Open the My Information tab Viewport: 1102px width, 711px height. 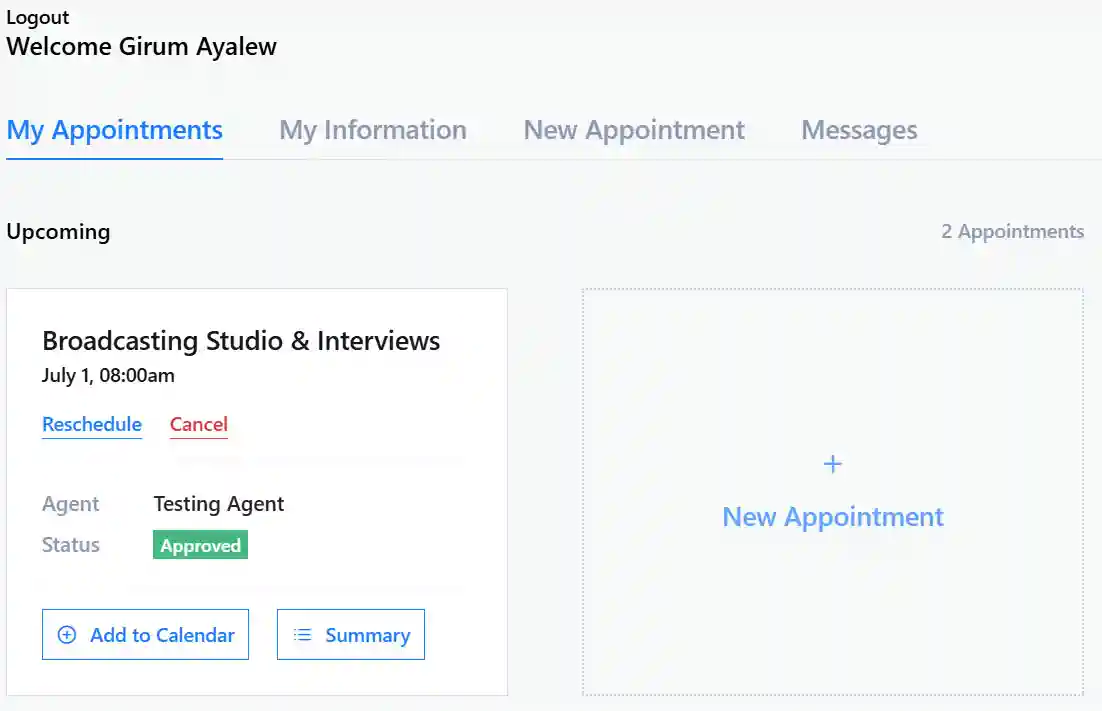(x=372, y=130)
